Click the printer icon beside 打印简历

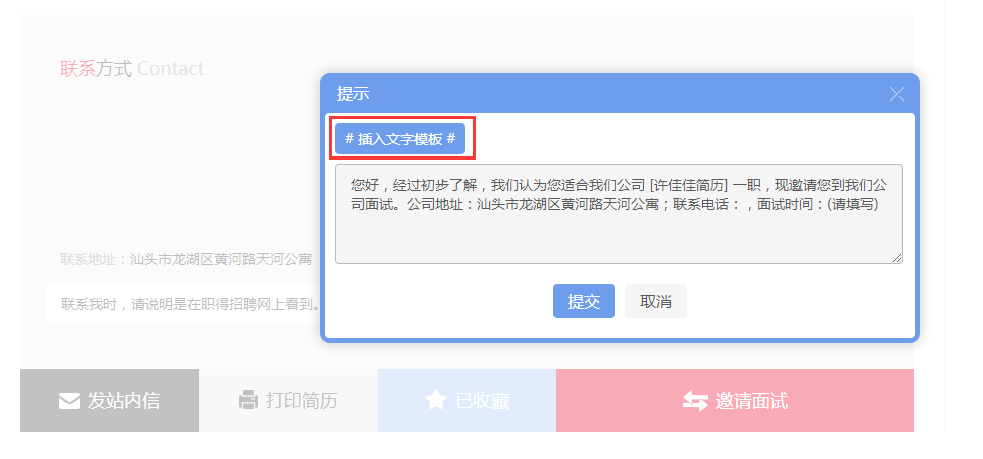click(248, 400)
